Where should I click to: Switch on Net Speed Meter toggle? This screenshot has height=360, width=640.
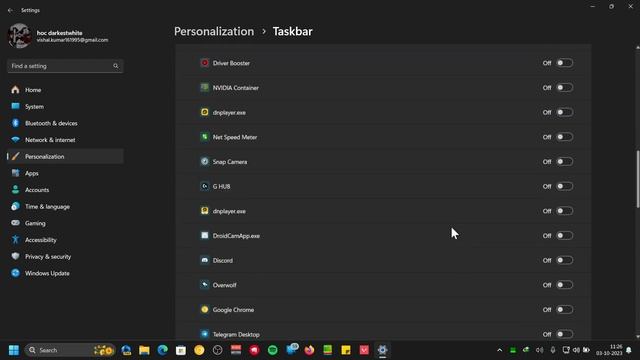point(565,137)
